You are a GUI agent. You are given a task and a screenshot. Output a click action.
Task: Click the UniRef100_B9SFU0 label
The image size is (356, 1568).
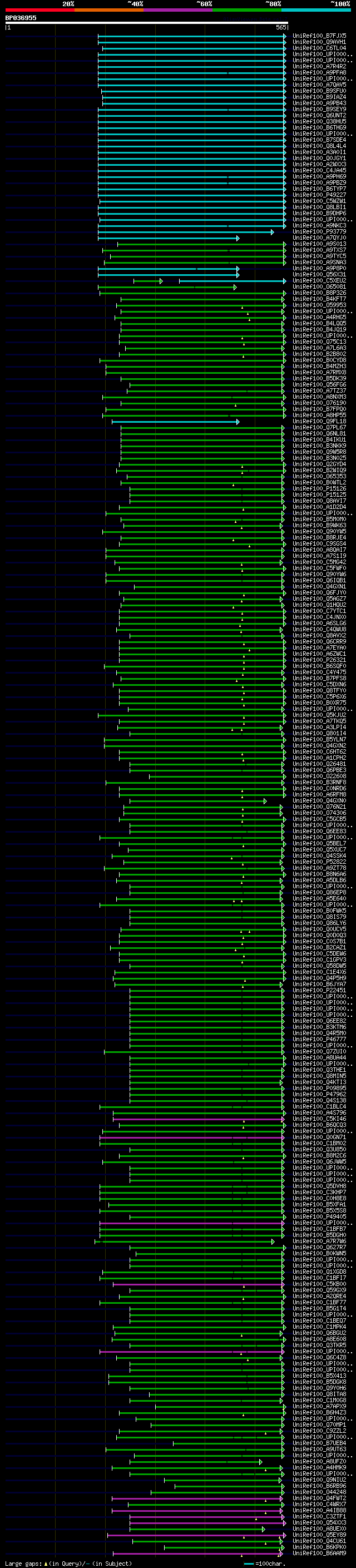[x=319, y=91]
